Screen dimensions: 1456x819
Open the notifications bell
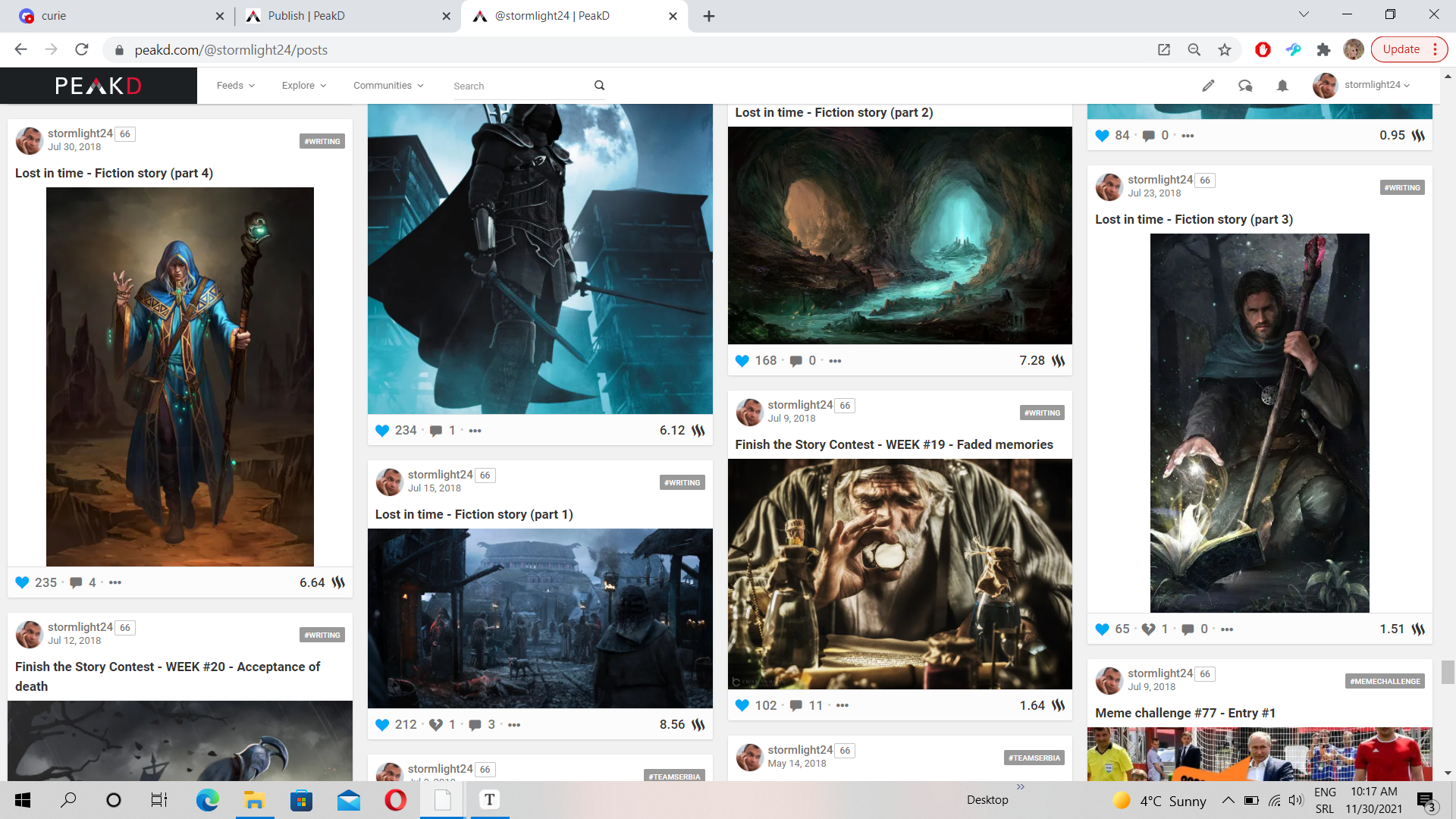pos(1282,86)
